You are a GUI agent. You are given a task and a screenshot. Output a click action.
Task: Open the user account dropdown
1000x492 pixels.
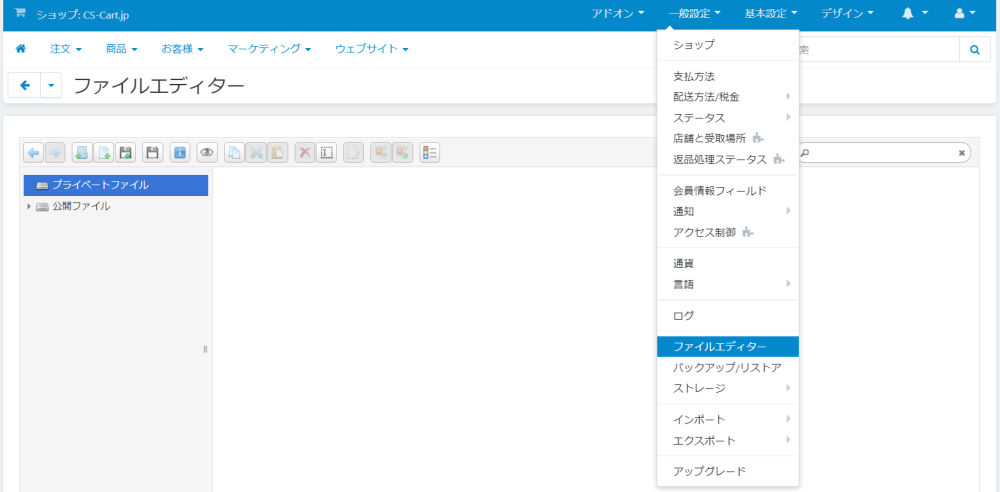965,13
